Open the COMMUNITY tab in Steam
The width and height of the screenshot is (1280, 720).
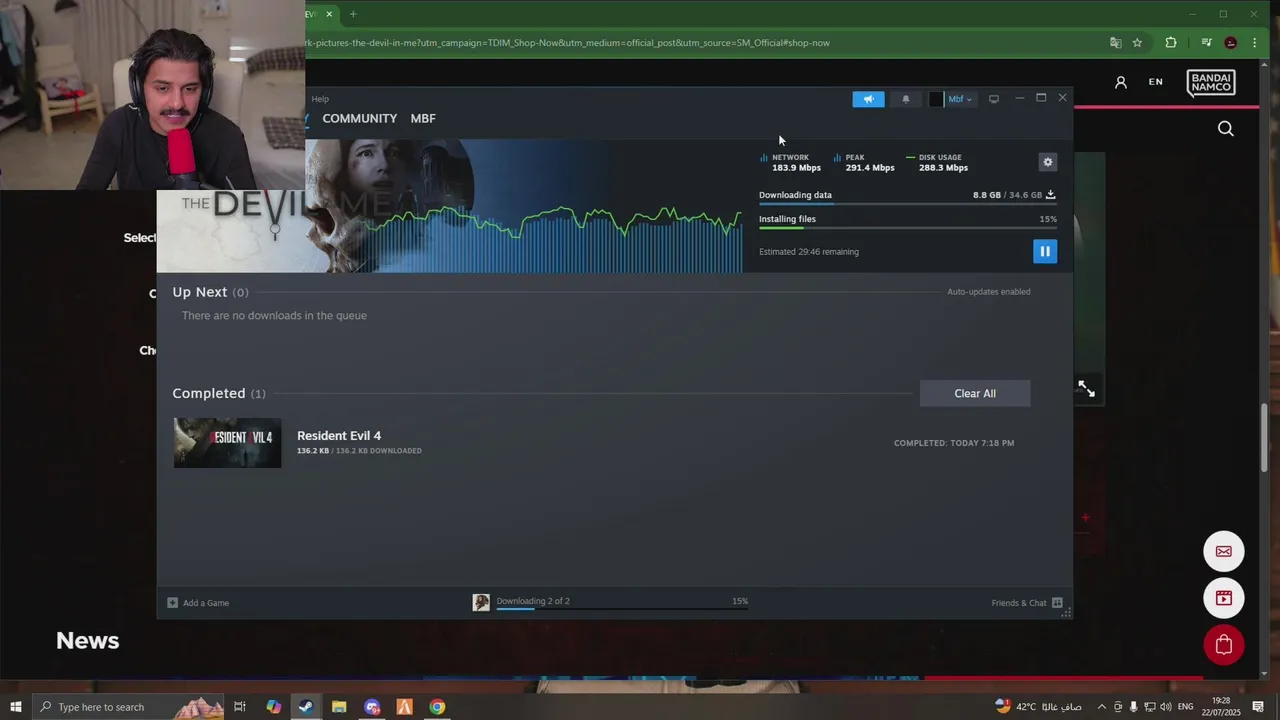[359, 118]
